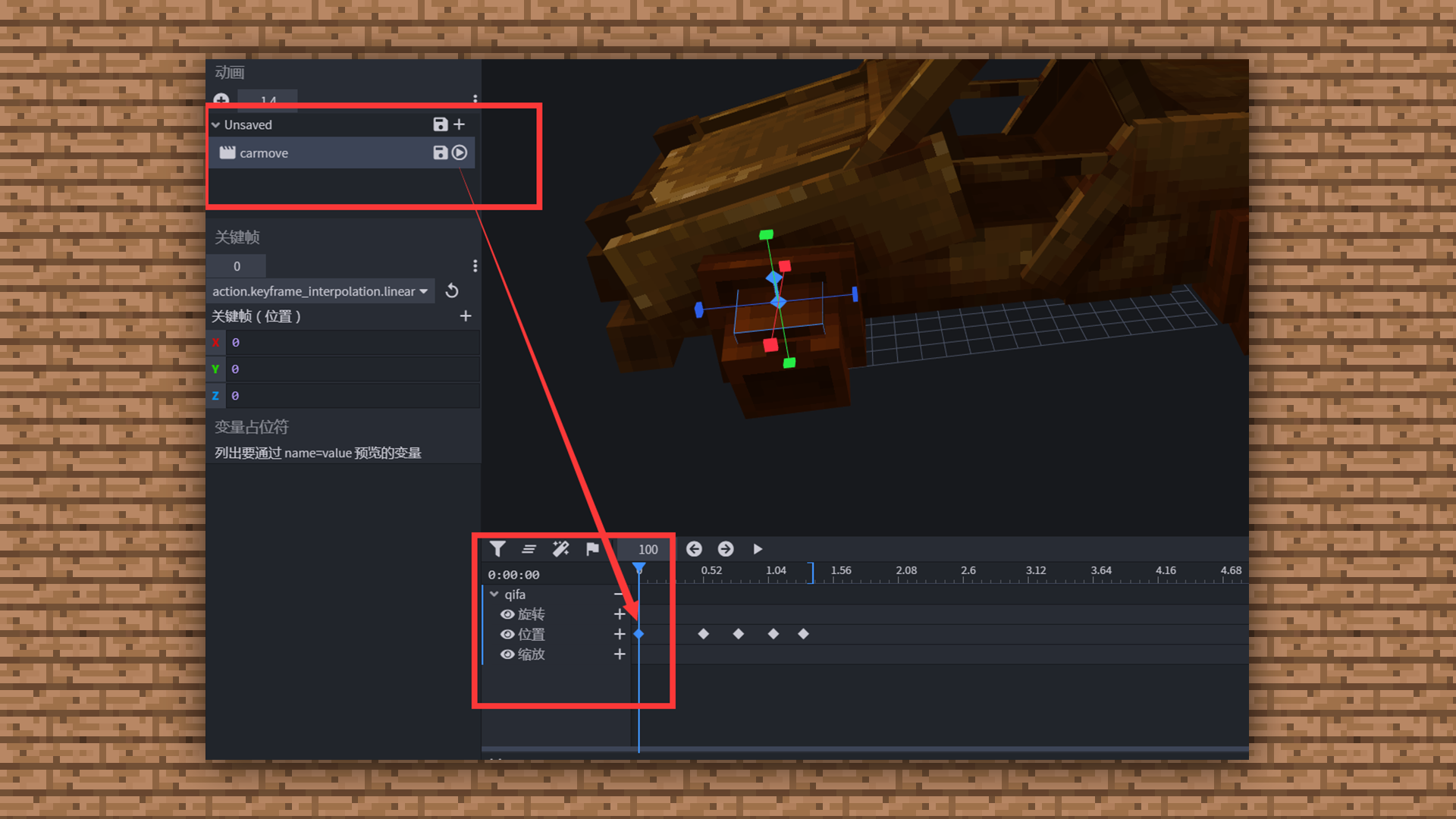
Task: Play the animation from the timeline
Action: tap(758, 549)
